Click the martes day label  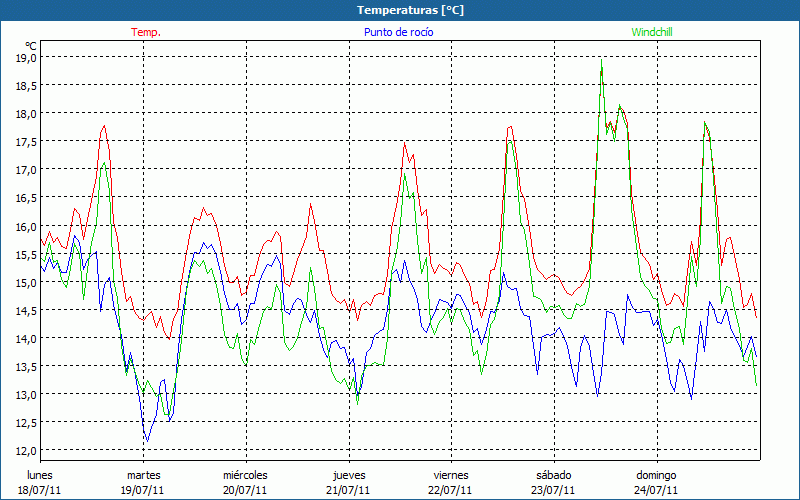tap(143, 475)
